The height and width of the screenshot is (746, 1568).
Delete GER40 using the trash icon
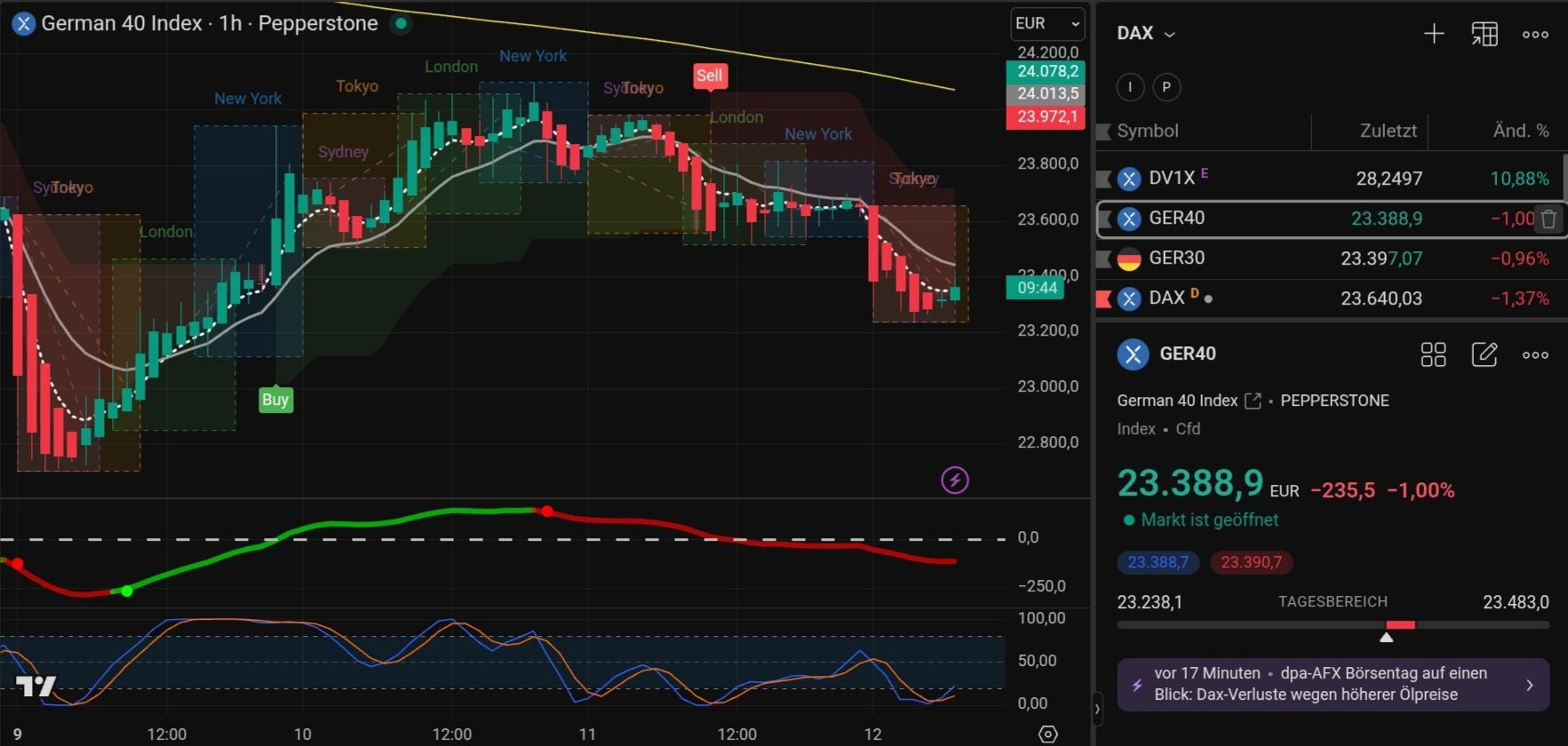[x=1548, y=219]
